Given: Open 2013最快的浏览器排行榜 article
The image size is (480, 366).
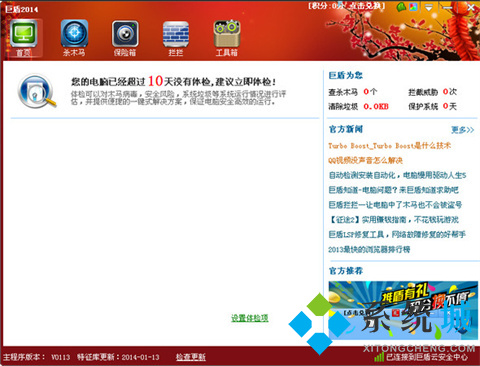Looking at the screenshot, I should click(x=369, y=249).
